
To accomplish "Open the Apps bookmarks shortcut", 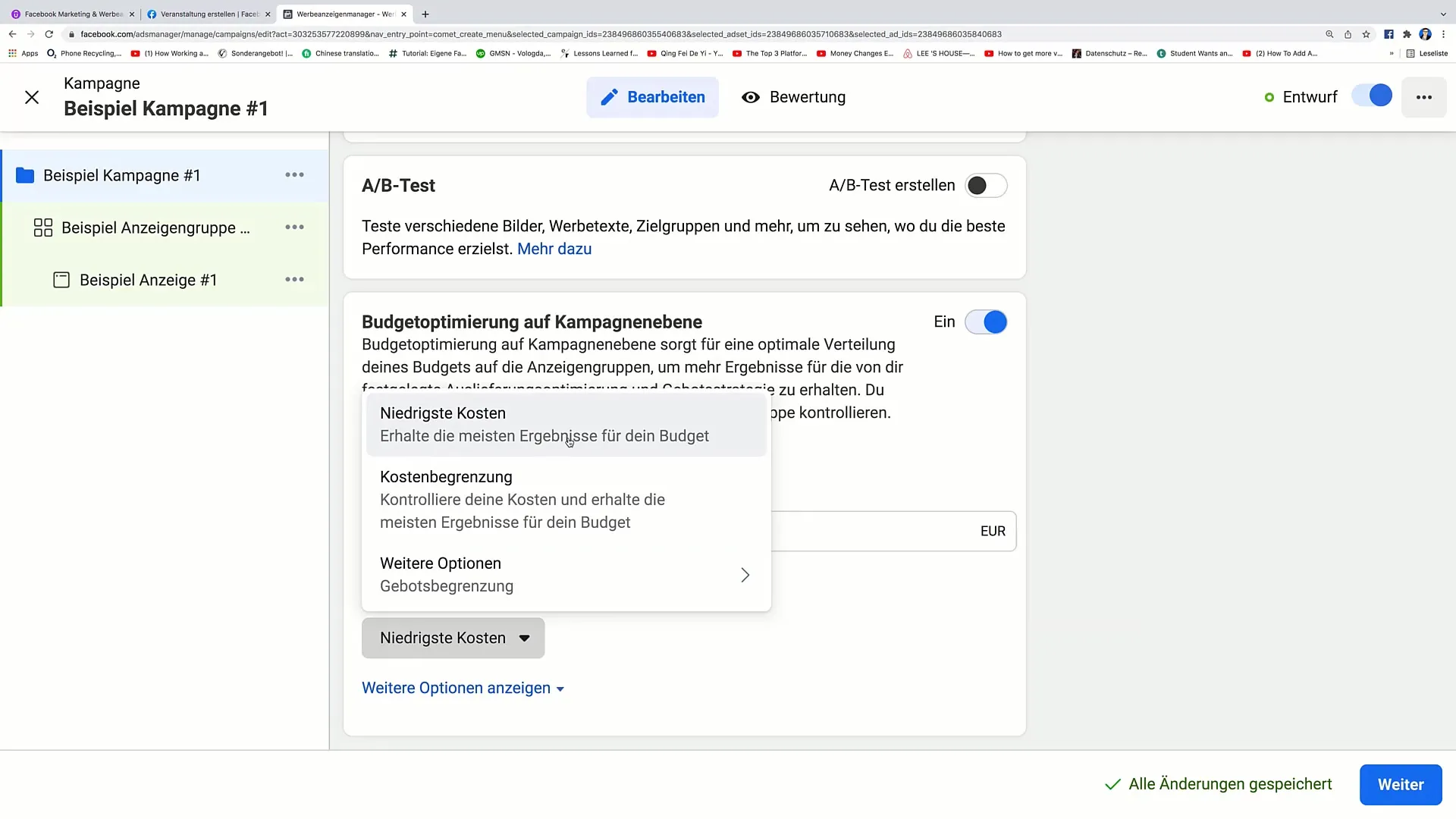I will pos(24,53).
